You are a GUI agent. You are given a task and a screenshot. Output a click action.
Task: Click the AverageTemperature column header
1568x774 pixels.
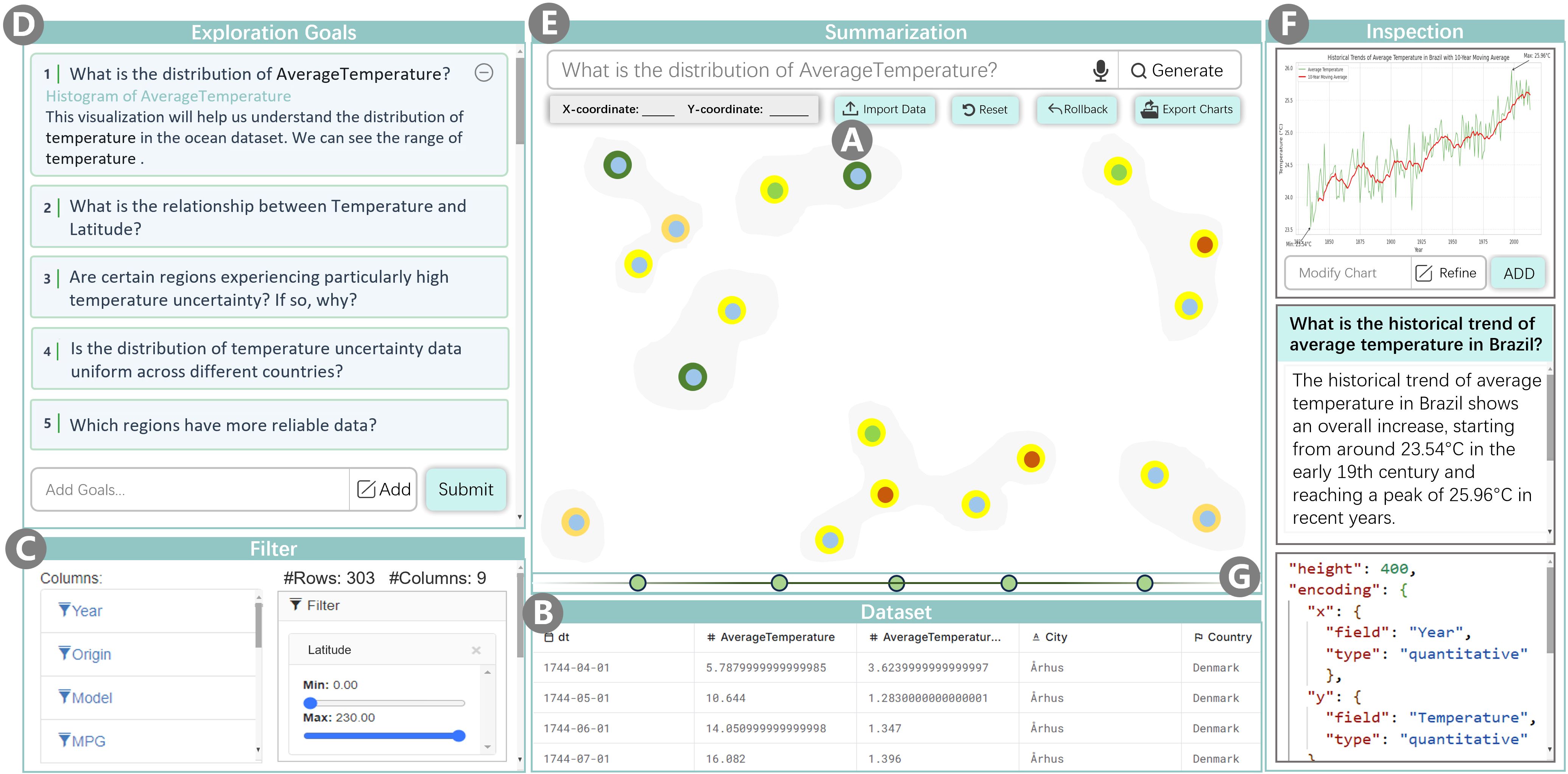(775, 637)
